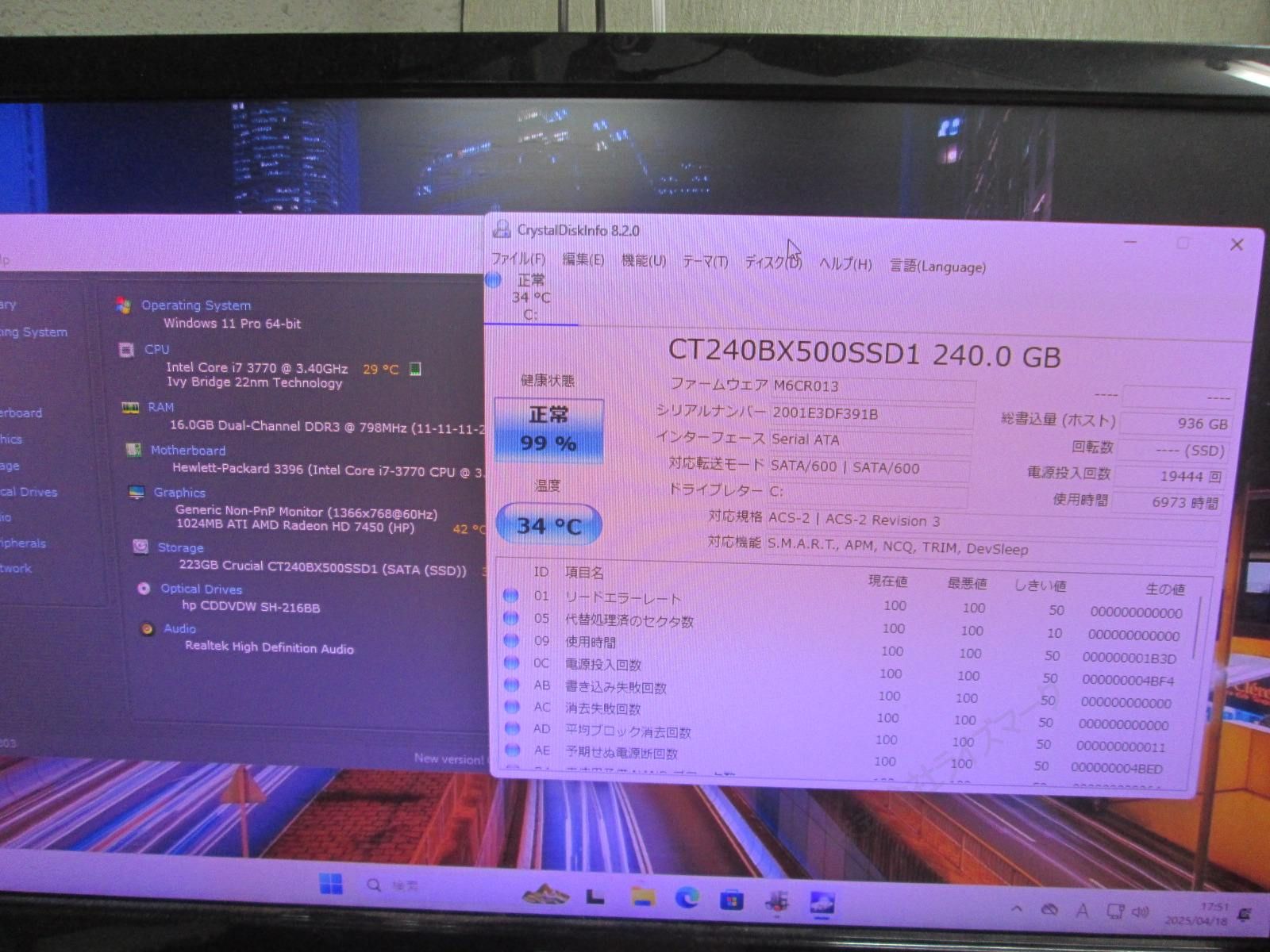Open Audio section link in Speccy

(179, 628)
